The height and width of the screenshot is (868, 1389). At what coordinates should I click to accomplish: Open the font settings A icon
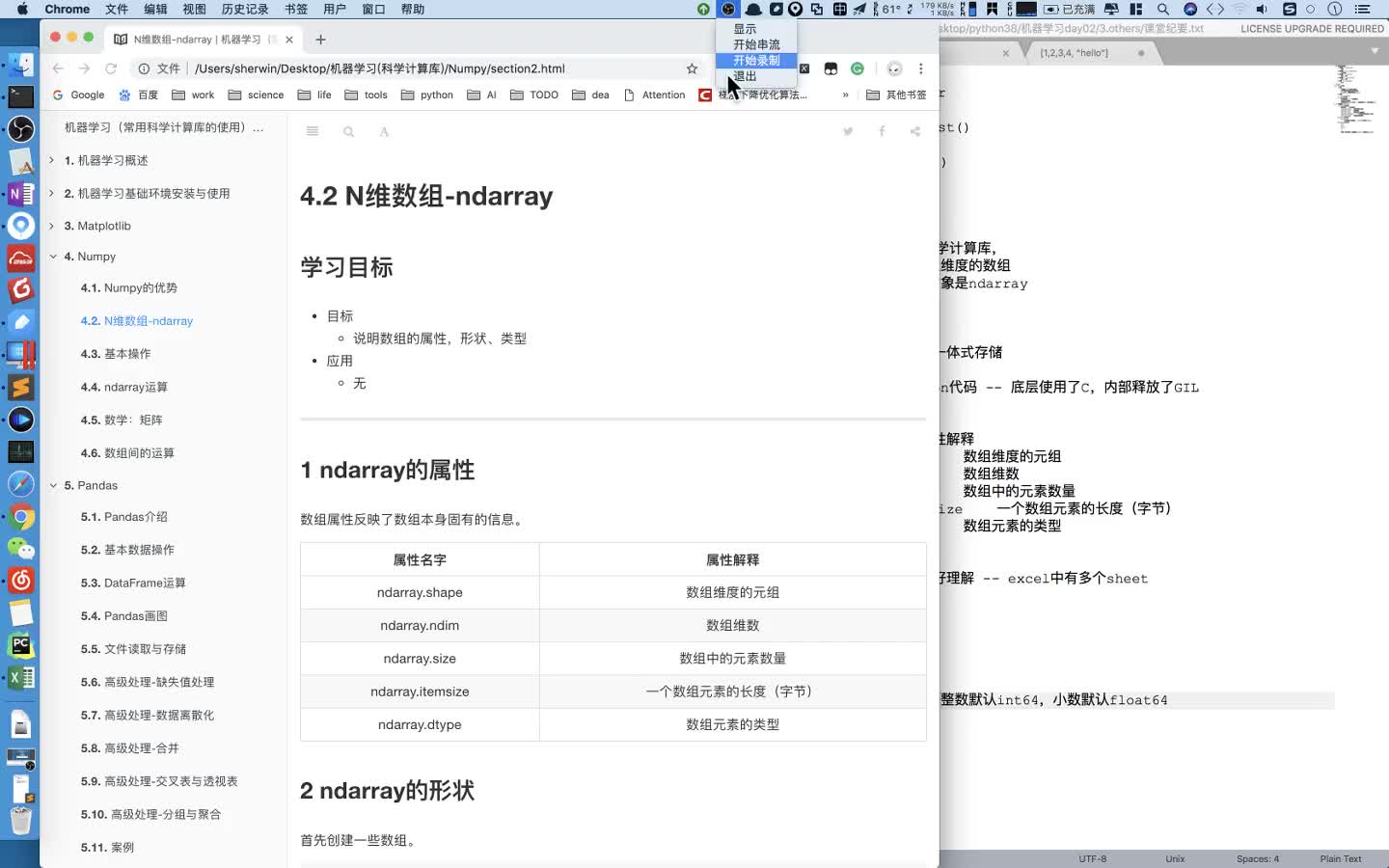tap(384, 131)
